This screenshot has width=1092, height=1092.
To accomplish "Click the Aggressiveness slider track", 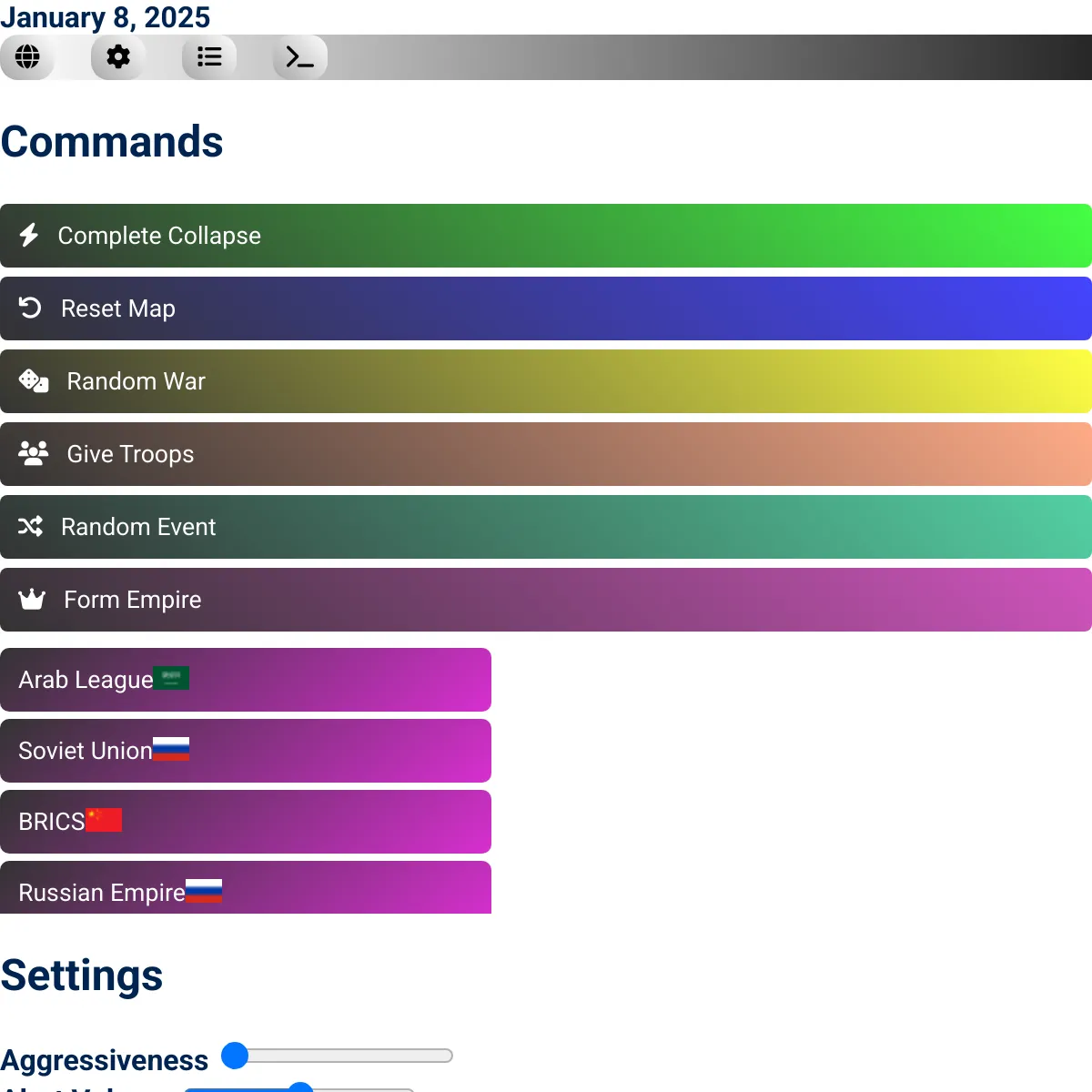I will (x=338, y=1056).
